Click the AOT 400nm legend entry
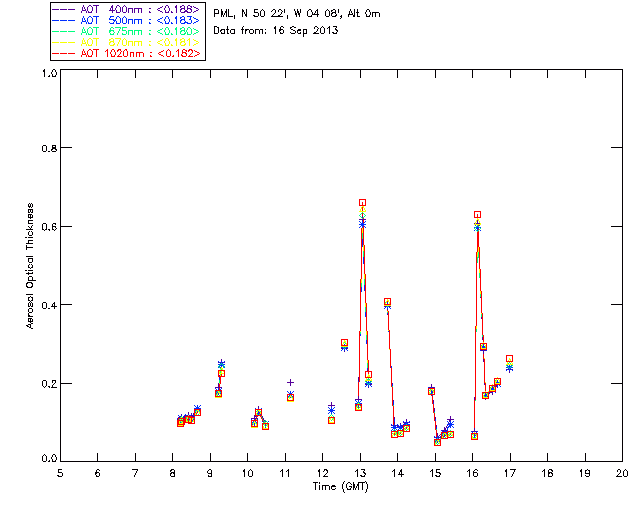 126,9
